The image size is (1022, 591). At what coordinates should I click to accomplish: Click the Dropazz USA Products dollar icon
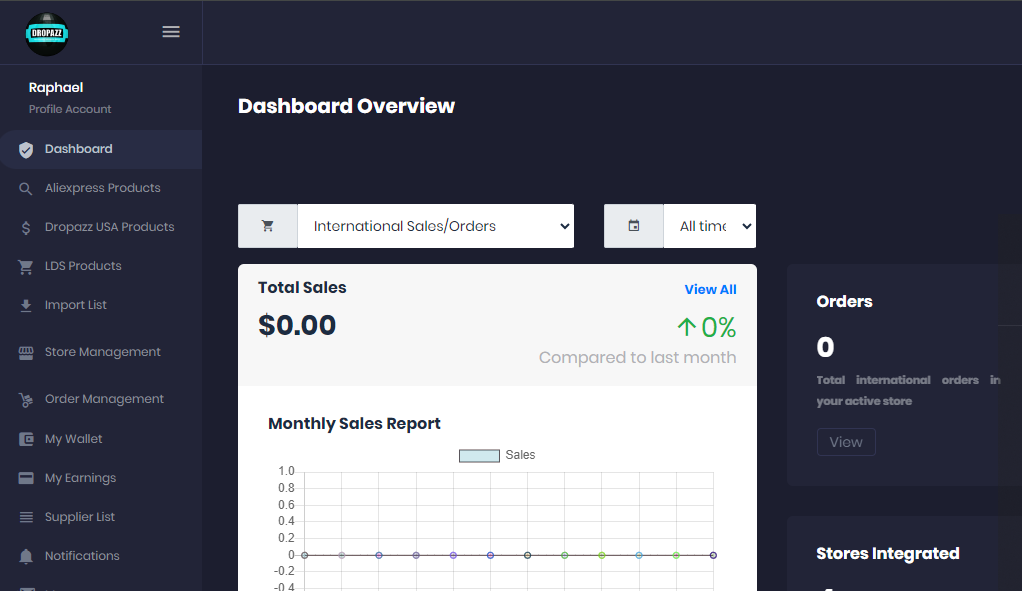pos(26,228)
